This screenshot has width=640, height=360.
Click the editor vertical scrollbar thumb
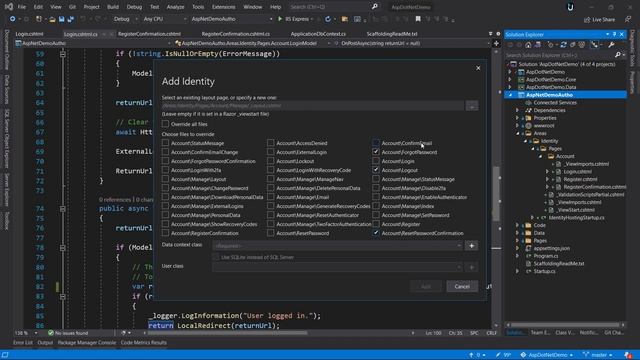pyautogui.click(x=496, y=194)
